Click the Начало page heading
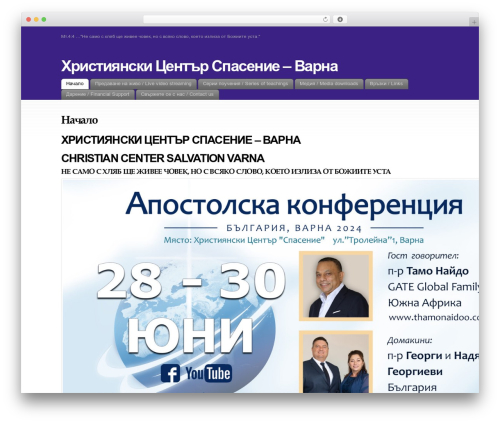Screen dimensions: 500x423 [79, 120]
